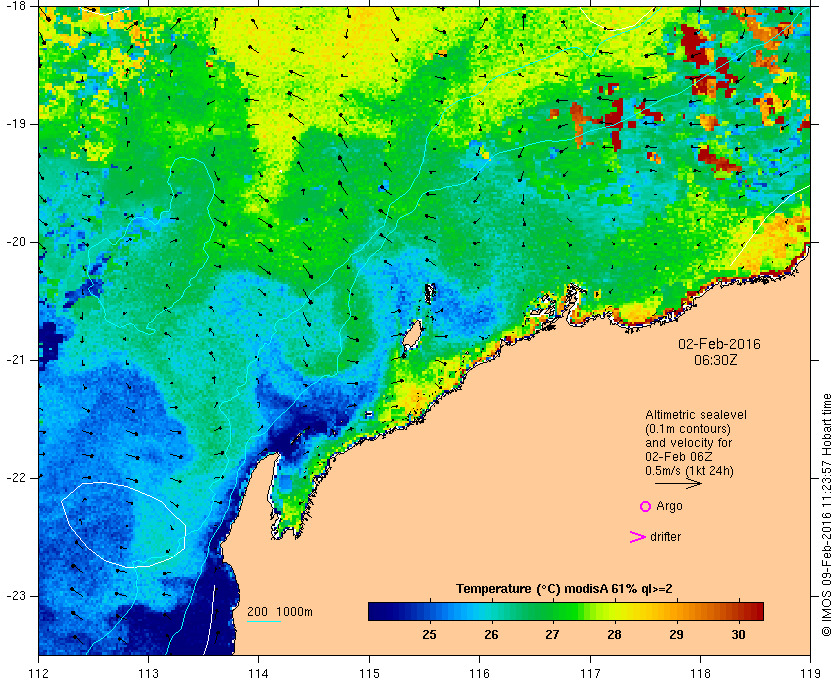Click the '0.5m/s (1kt 24h)' scale text
The width and height of the screenshot is (840, 680).
point(689,471)
